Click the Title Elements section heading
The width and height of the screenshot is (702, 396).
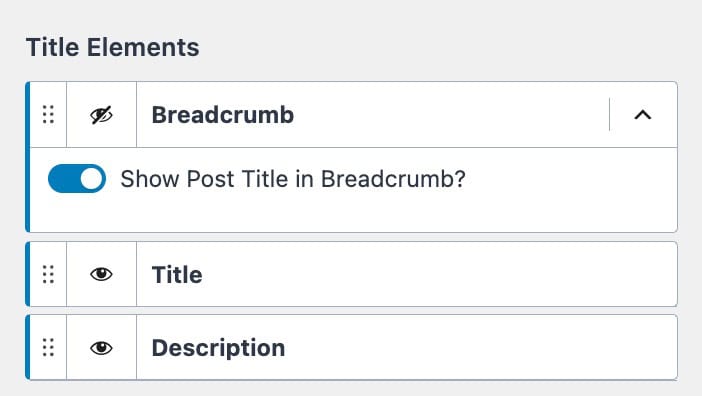pos(113,47)
